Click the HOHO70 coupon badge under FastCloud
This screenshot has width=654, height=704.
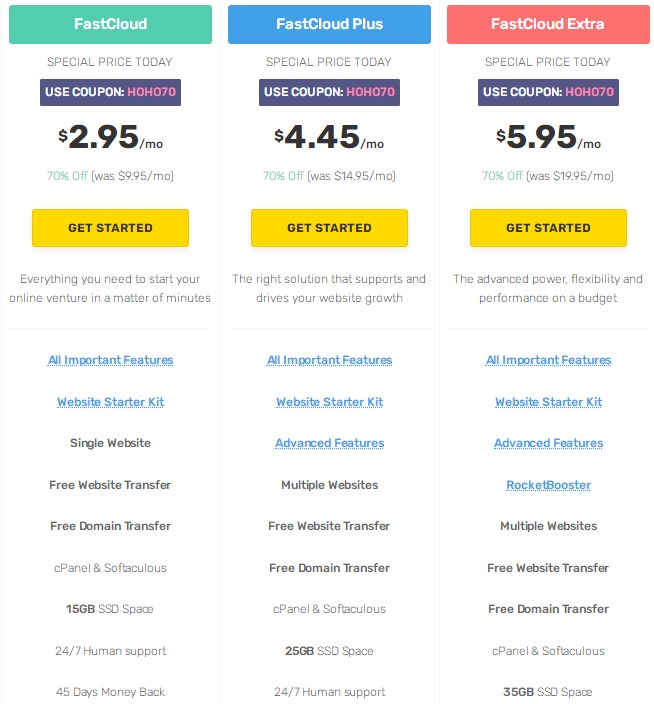(110, 93)
